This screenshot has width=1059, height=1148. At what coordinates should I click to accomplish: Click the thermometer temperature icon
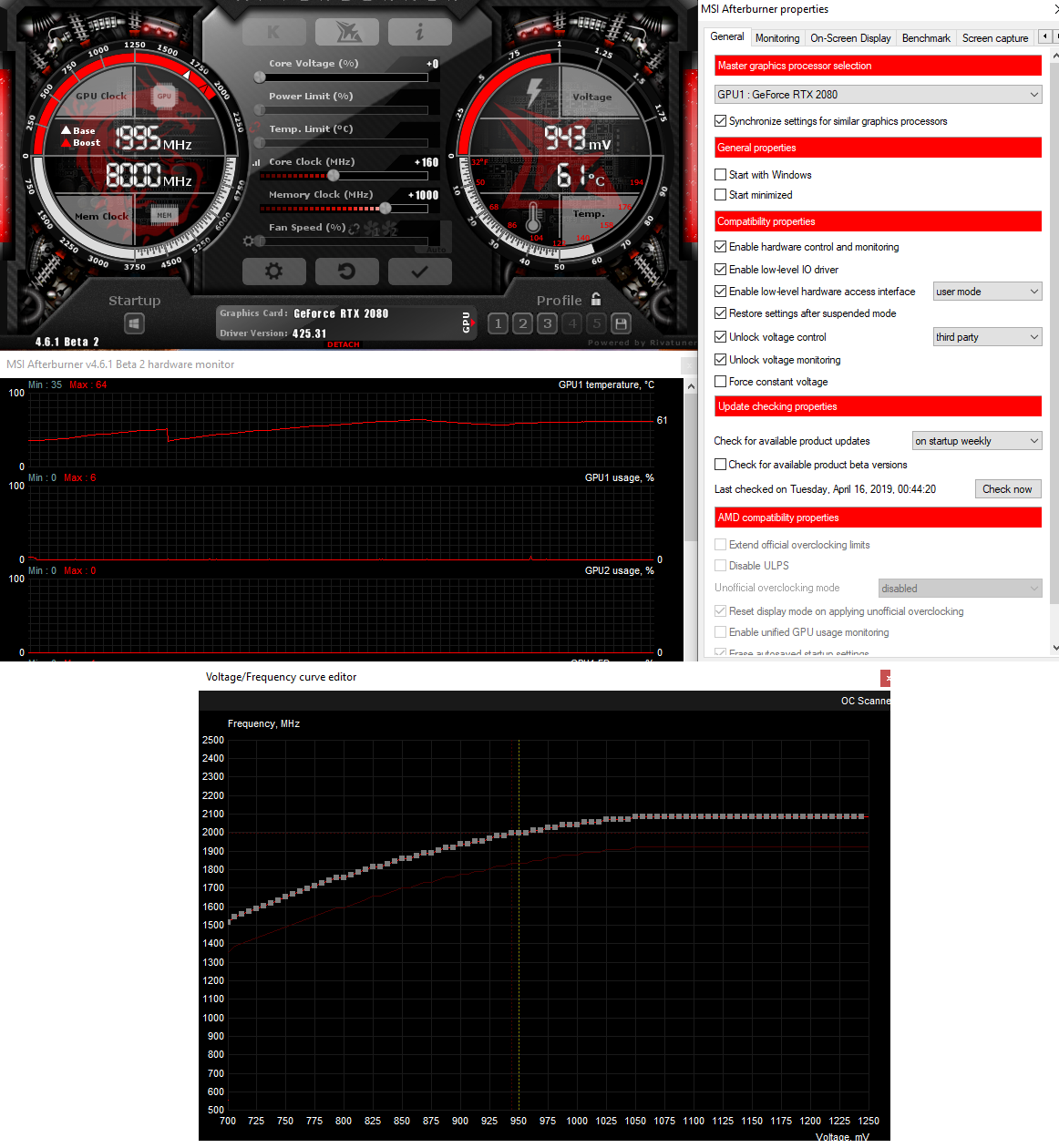click(x=533, y=219)
